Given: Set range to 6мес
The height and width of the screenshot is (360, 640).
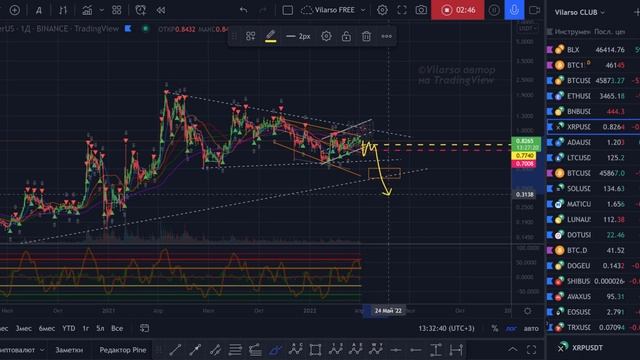Looking at the screenshot, I should (47, 328).
